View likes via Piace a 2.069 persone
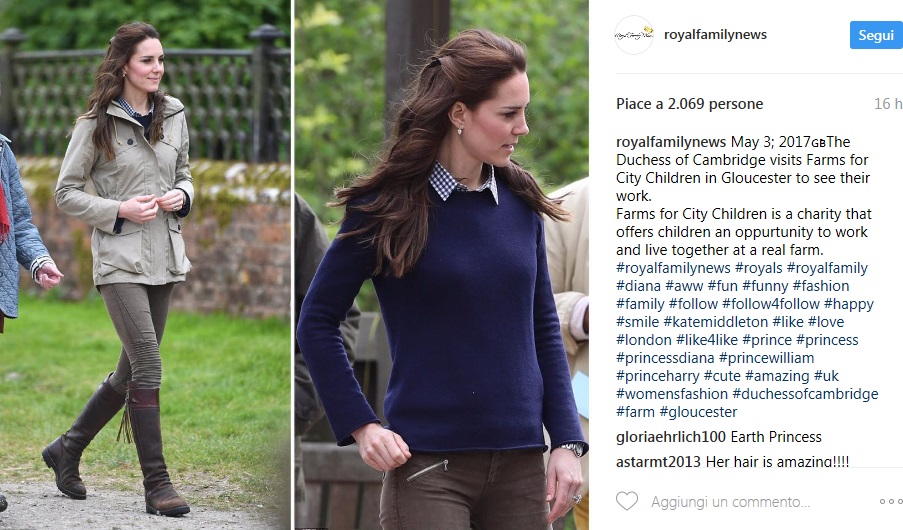Image resolution: width=903 pixels, height=530 pixels. (689, 104)
